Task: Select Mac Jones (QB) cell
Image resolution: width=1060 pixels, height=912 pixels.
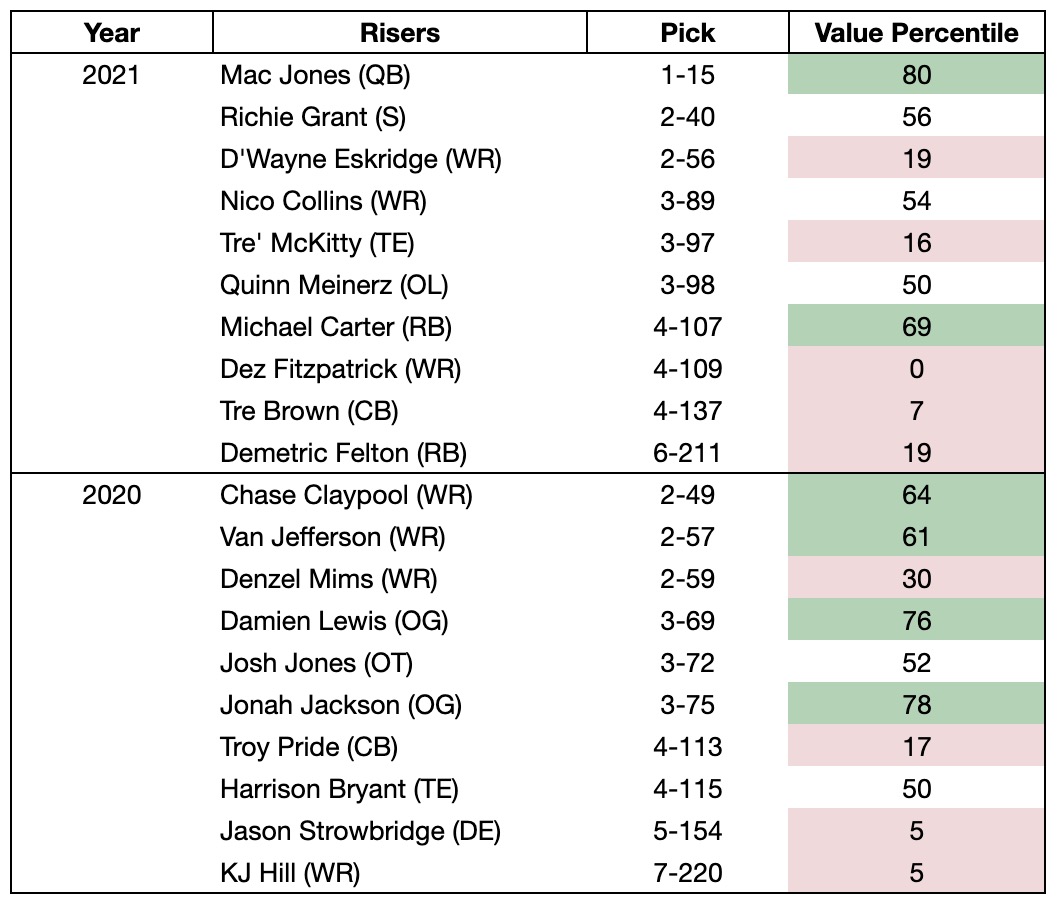Action: click(316, 75)
